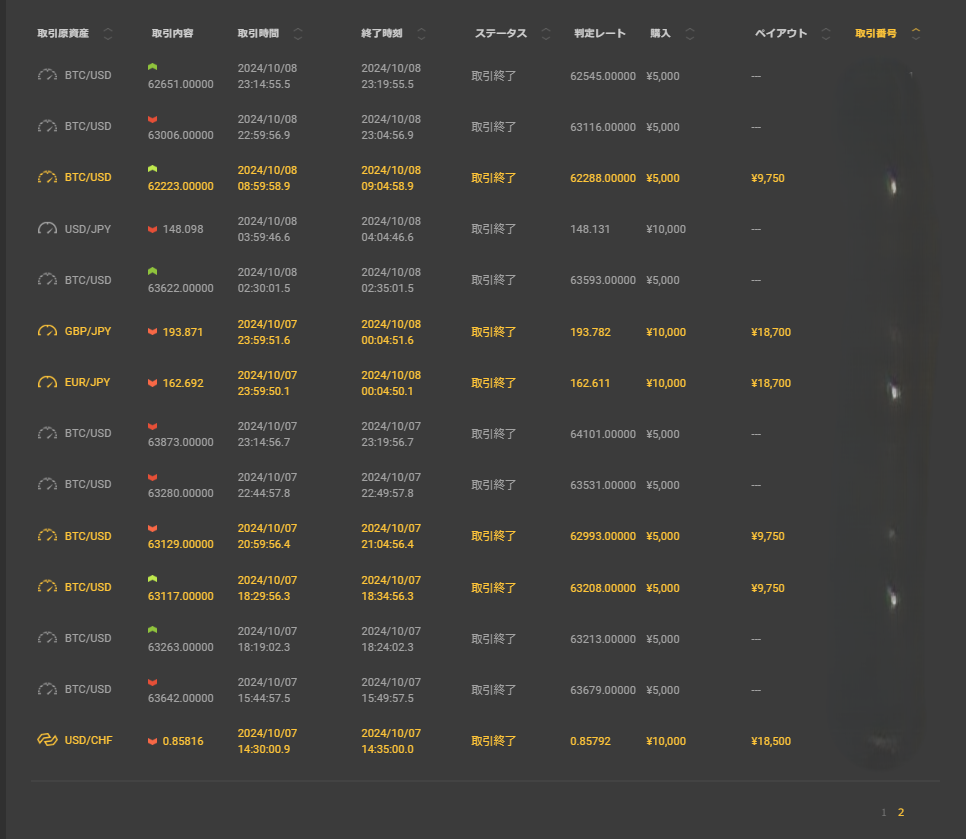
Task: Click page 2 in the pagination
Action: pyautogui.click(x=901, y=812)
